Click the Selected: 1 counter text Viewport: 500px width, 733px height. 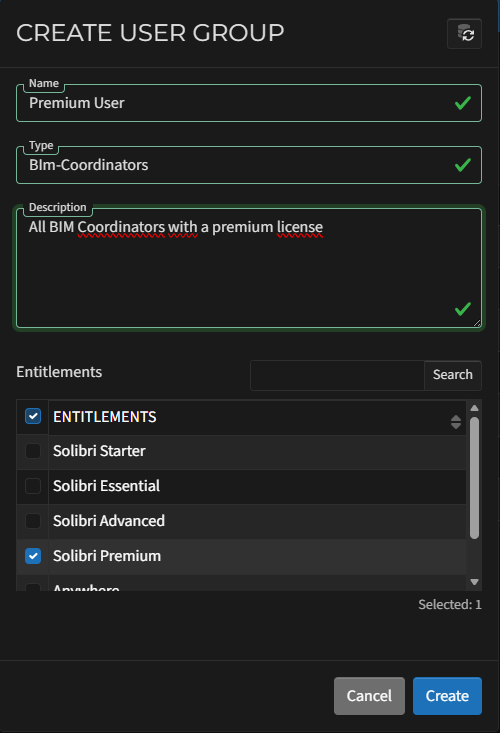[x=450, y=604]
